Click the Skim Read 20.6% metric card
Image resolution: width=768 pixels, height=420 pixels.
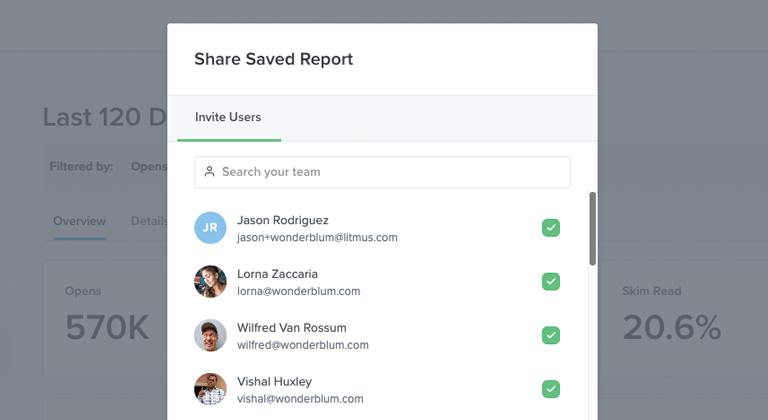(x=682, y=318)
